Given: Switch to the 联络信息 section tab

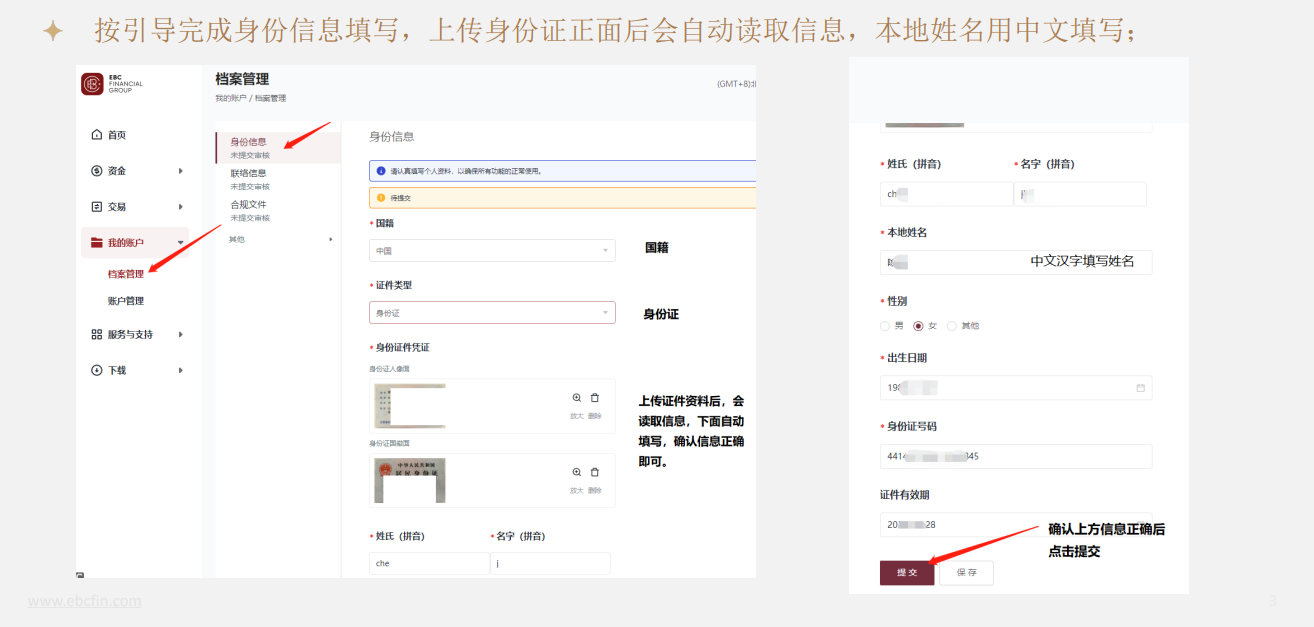Looking at the screenshot, I should coord(249,173).
